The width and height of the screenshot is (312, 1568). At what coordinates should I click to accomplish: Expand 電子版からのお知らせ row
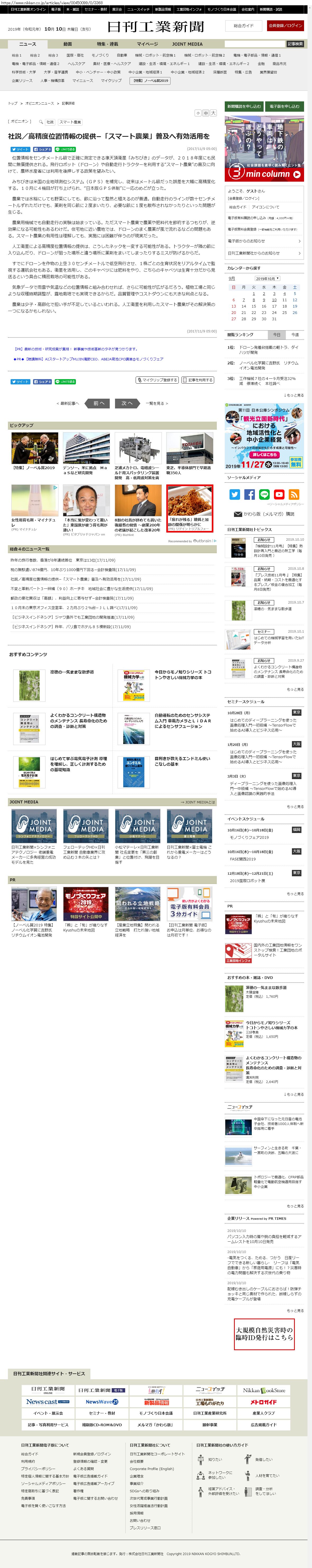tap(264, 241)
